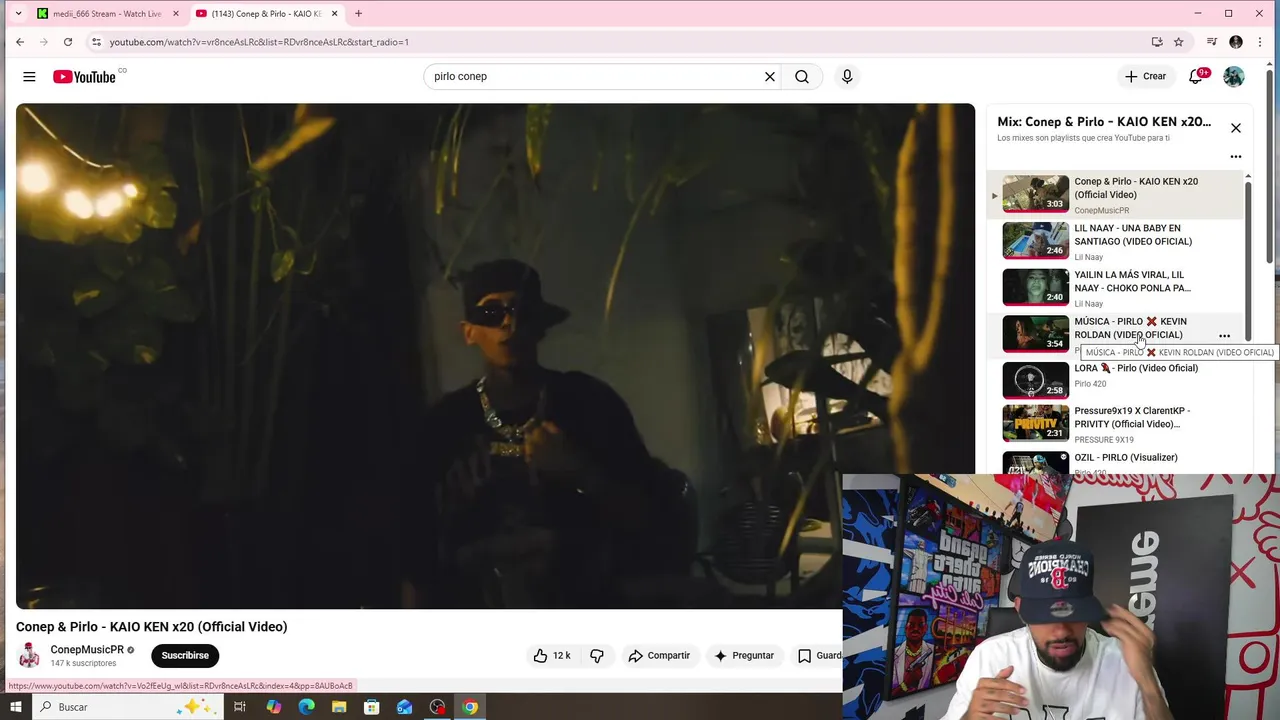Go back with browser back arrow
The image size is (1280, 720).
click(x=20, y=42)
